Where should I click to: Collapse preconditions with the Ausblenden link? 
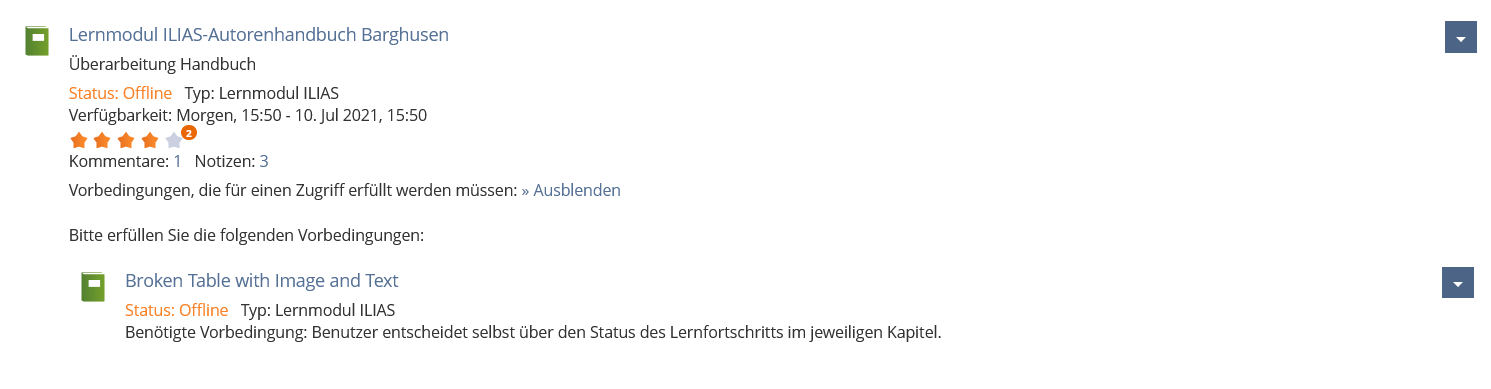571,190
